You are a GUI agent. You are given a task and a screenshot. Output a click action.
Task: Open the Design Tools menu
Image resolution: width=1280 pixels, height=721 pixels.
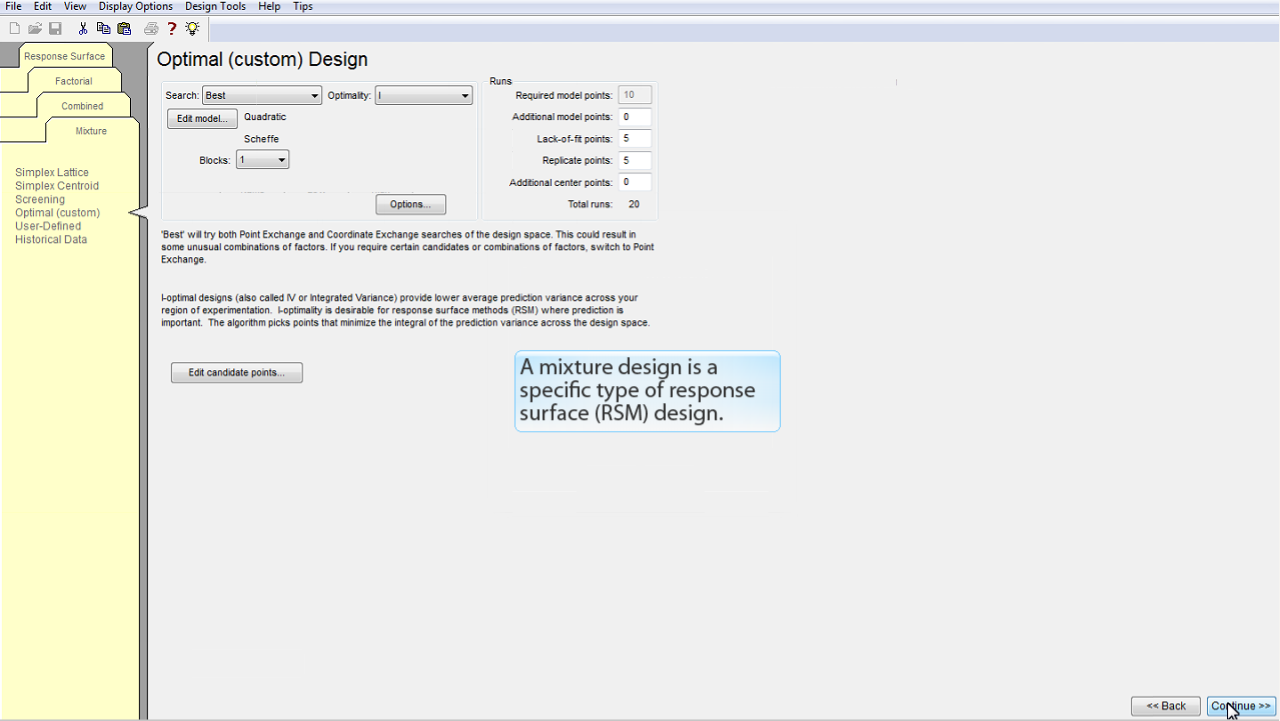pyautogui.click(x=215, y=6)
